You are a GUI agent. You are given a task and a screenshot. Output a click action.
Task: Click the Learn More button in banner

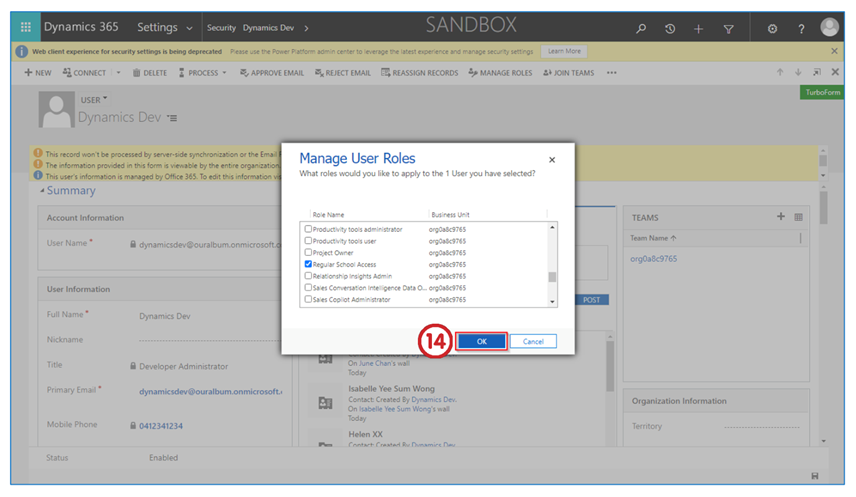[x=564, y=51]
